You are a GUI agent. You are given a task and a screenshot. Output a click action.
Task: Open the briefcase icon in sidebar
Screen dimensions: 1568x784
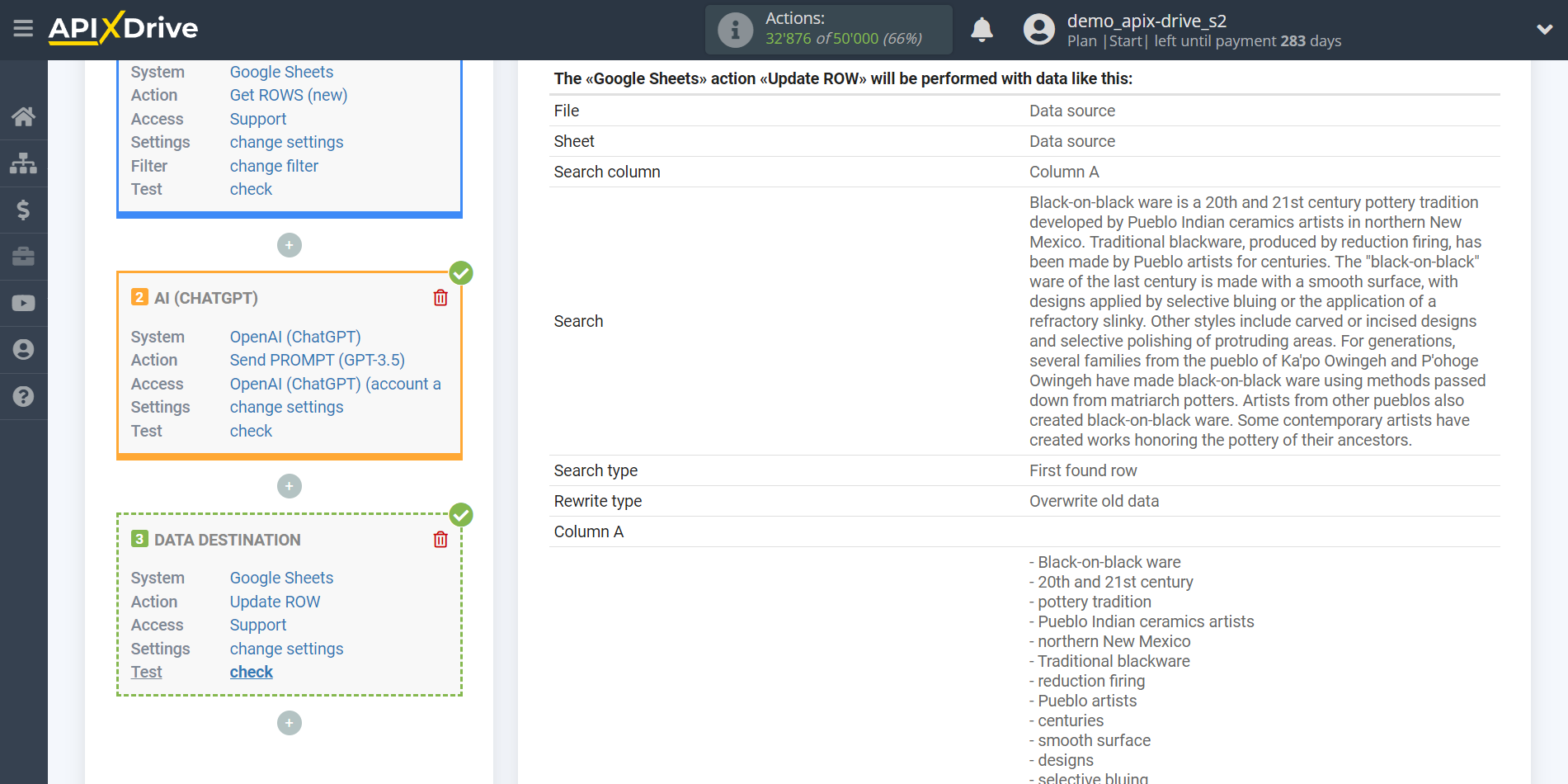[23, 257]
